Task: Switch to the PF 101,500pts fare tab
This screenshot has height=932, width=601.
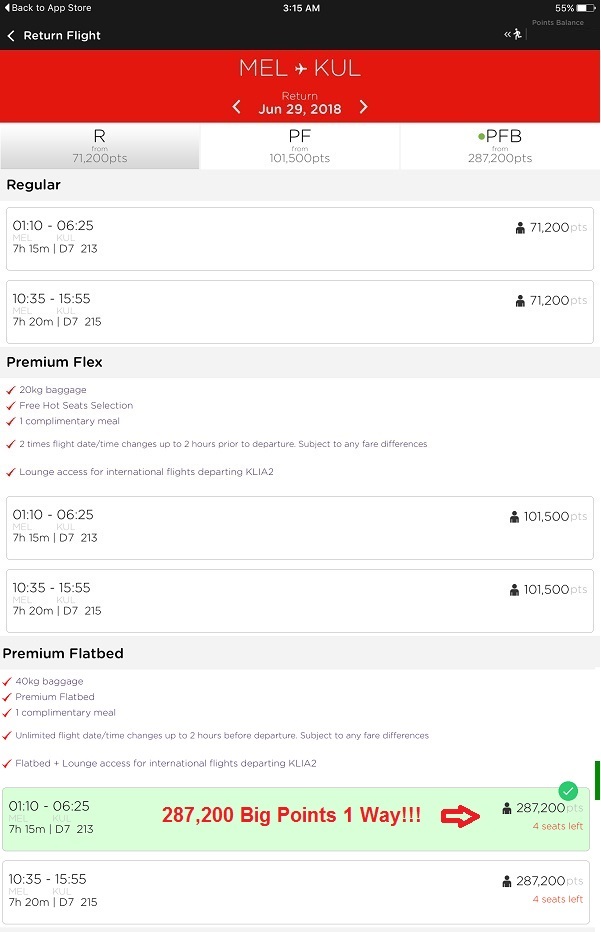Action: pos(300,146)
